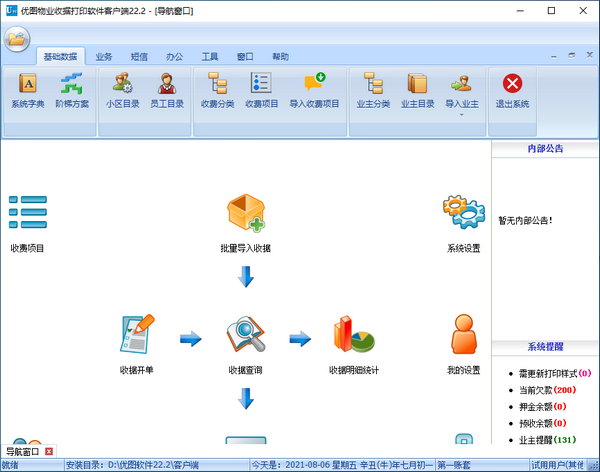Switch to the 业务 ribbon tab

pos(105,57)
